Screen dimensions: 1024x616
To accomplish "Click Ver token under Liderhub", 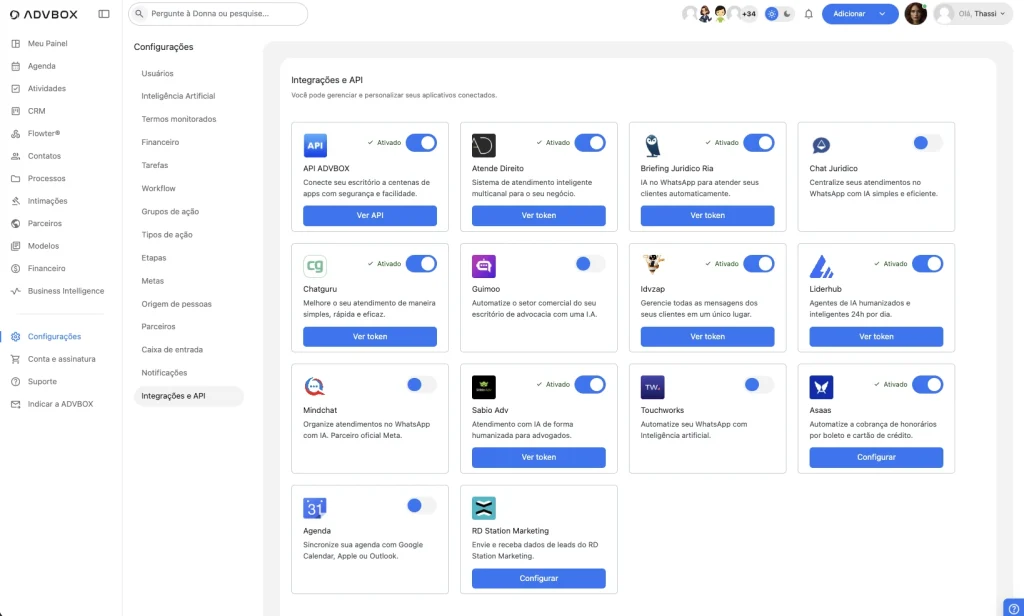I will click(876, 336).
